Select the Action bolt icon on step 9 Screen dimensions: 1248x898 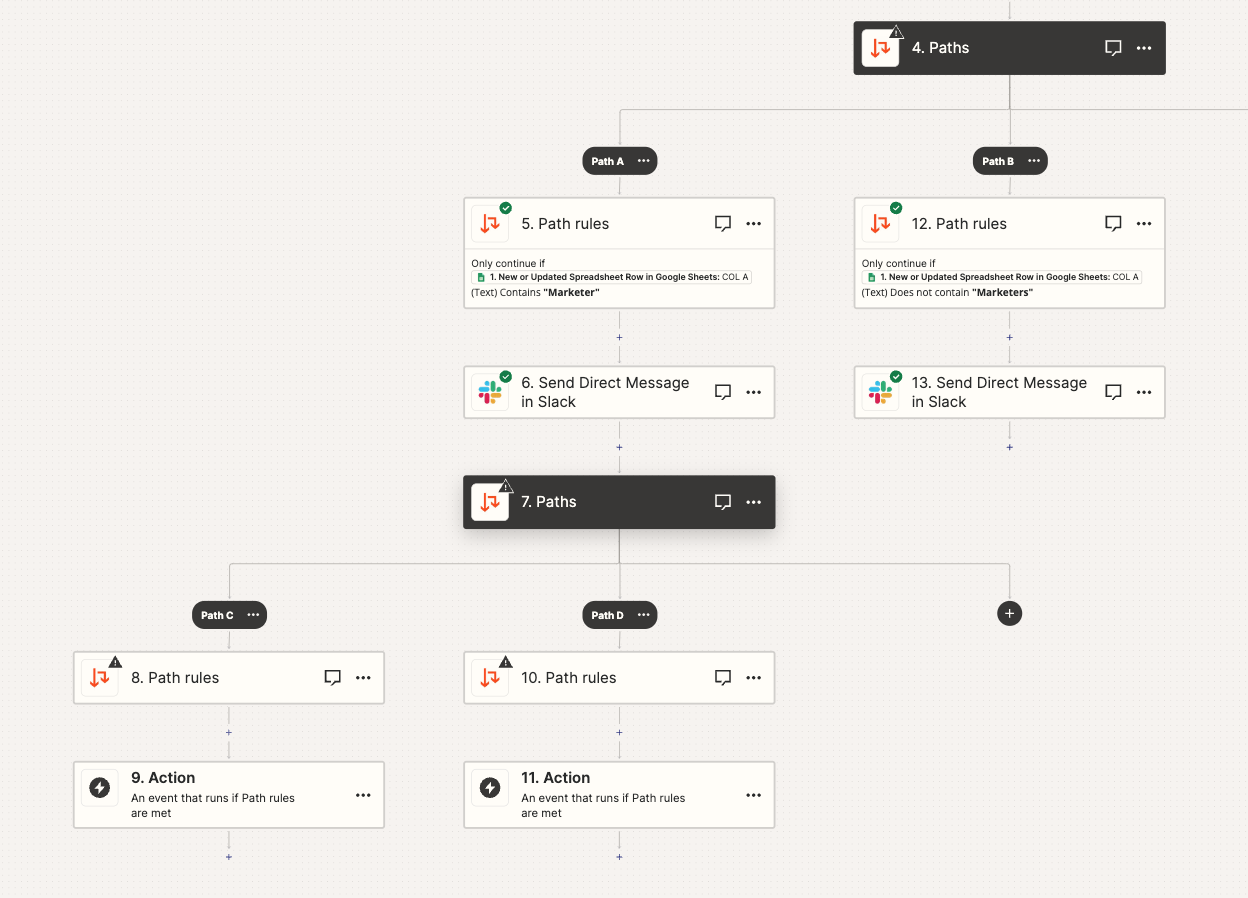99,788
